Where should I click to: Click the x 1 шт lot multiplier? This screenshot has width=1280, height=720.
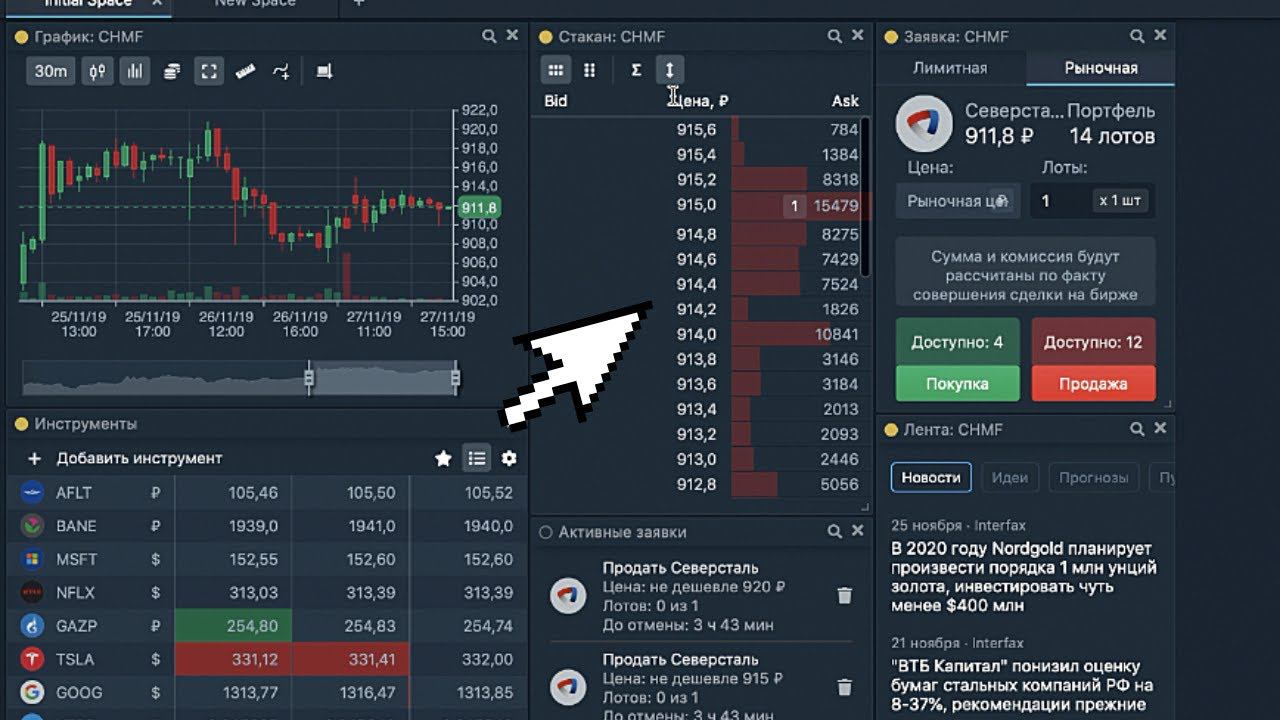tap(1120, 200)
